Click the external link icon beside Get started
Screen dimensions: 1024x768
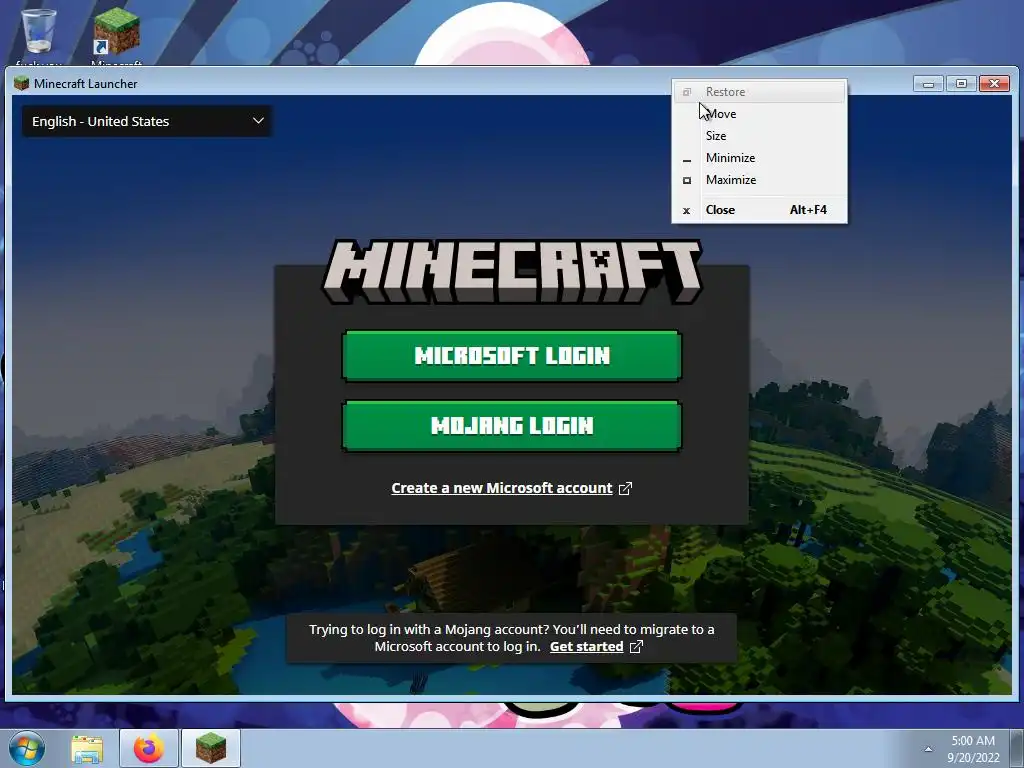(636, 647)
